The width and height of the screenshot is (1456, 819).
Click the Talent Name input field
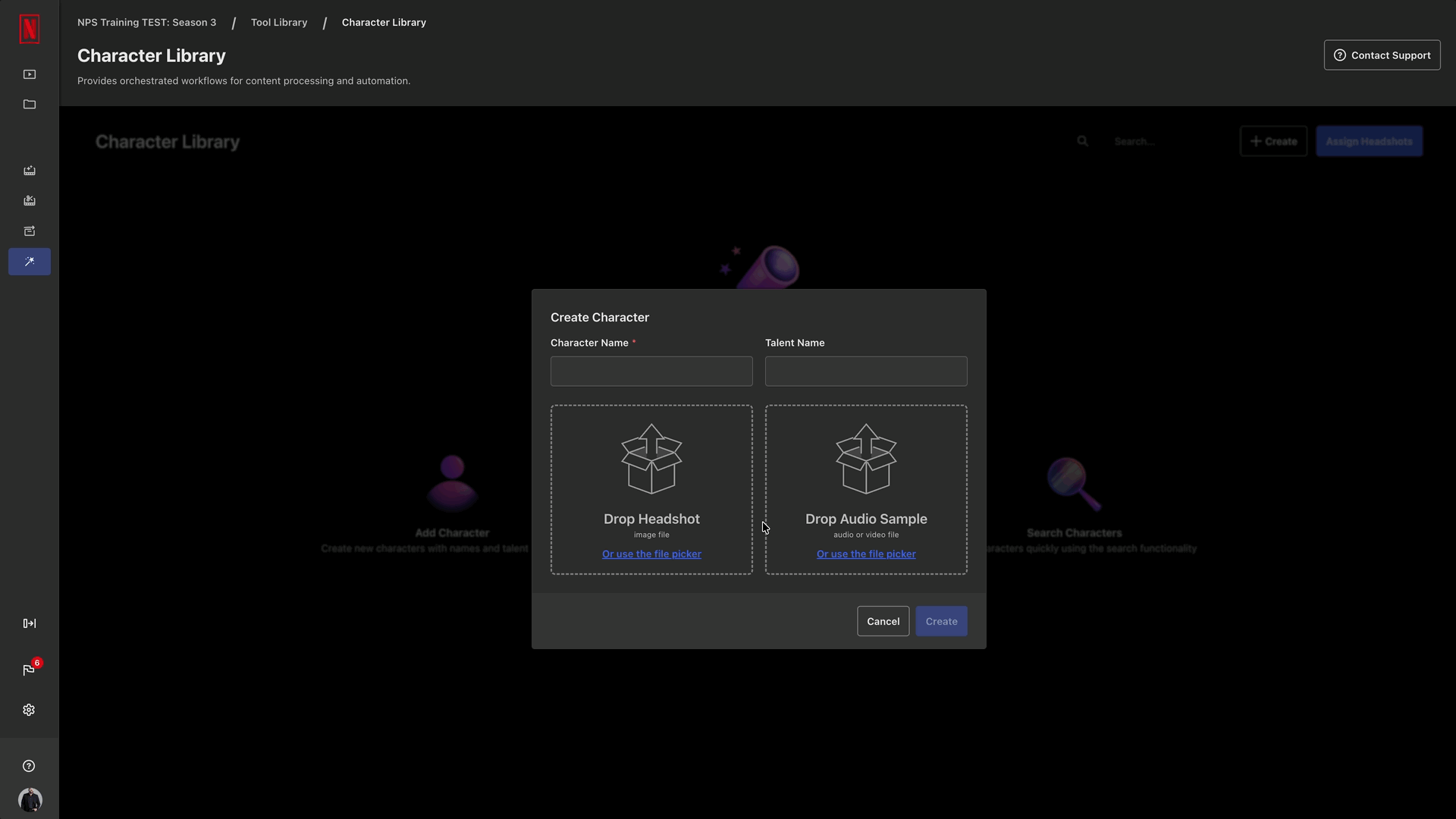[x=866, y=372]
